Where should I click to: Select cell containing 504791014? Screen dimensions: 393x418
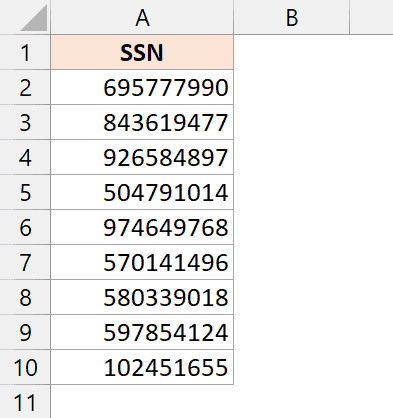pos(142,192)
